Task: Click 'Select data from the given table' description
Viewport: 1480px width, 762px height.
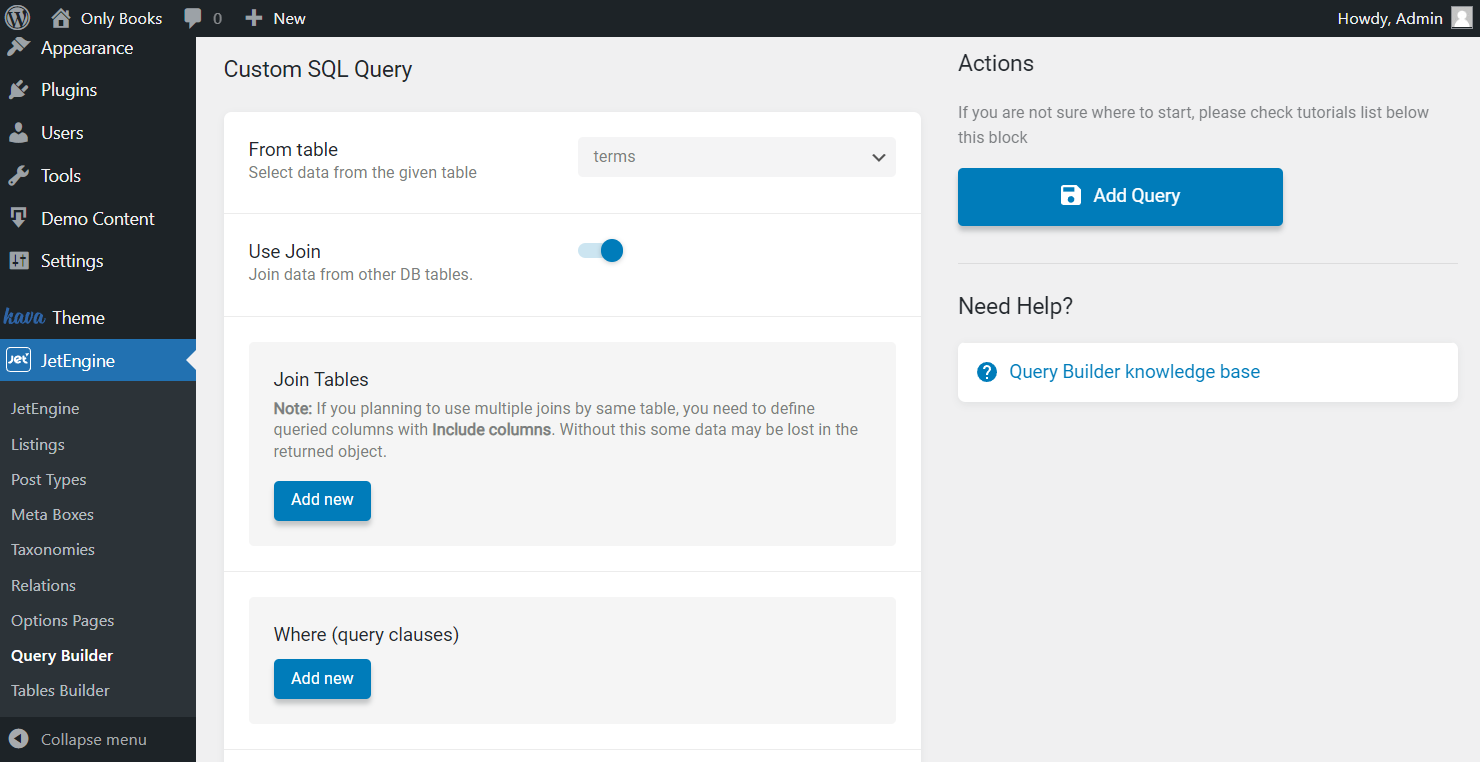Action: (x=363, y=173)
